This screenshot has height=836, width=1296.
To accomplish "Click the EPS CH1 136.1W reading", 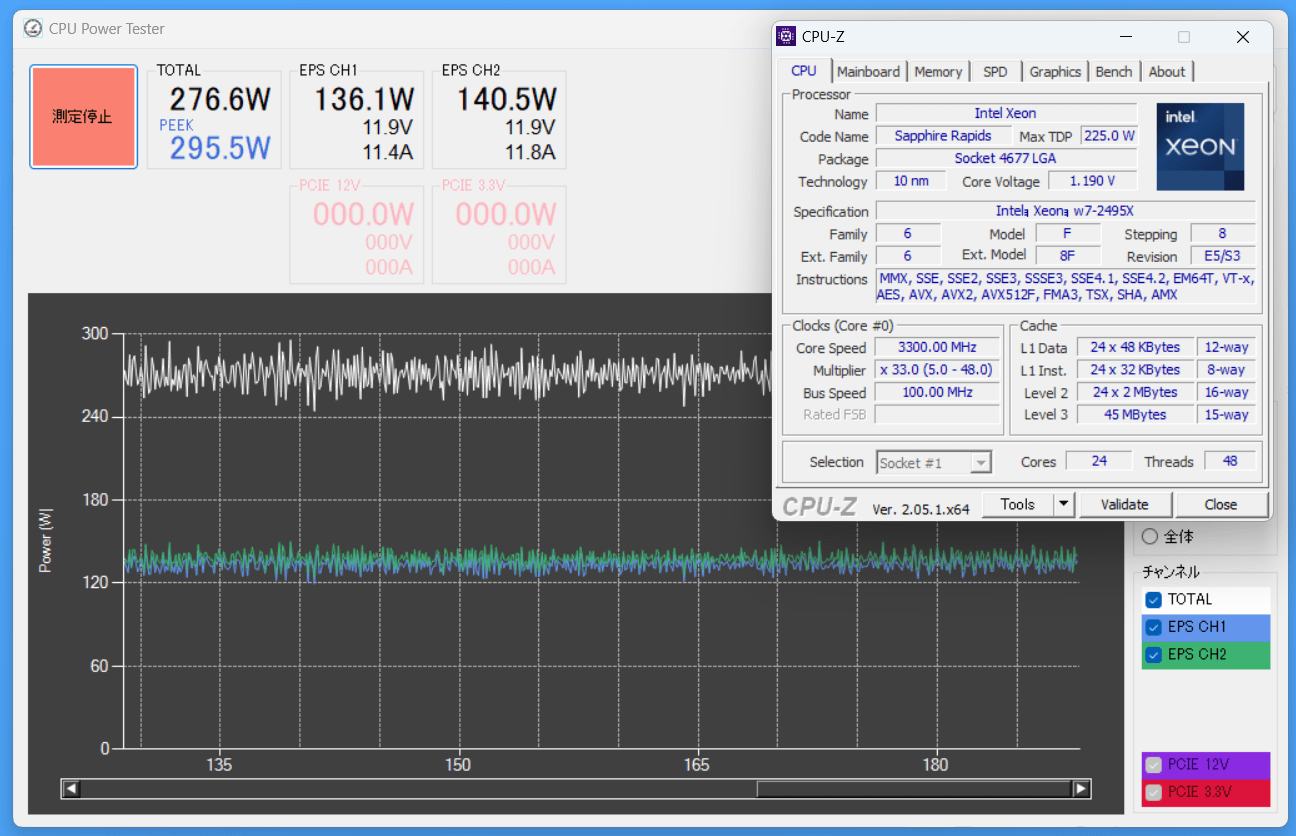I will (363, 99).
